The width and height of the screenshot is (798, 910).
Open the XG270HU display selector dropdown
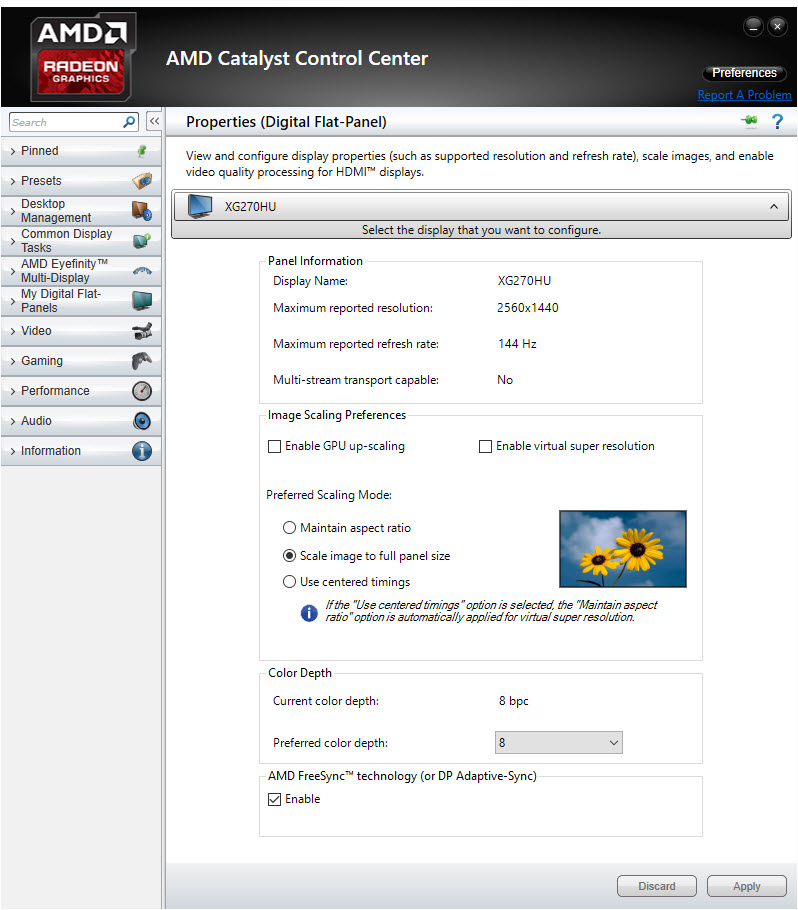click(481, 207)
